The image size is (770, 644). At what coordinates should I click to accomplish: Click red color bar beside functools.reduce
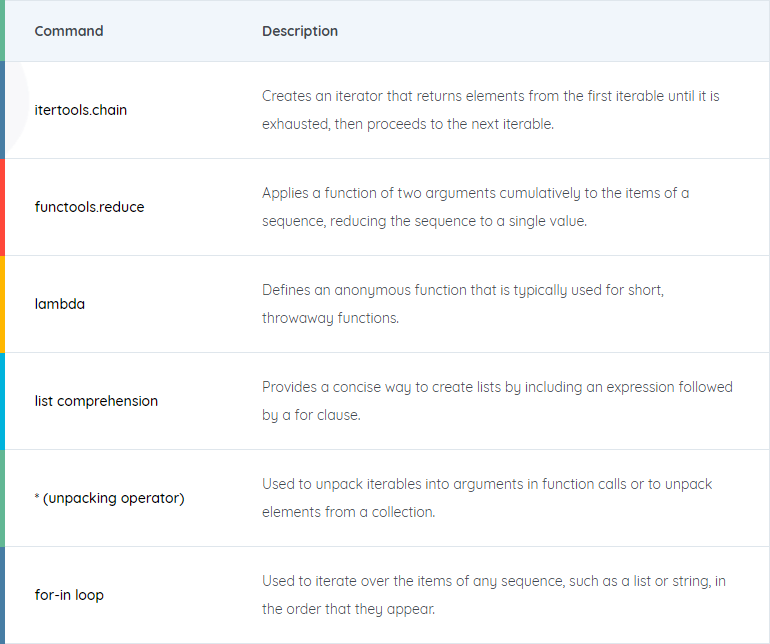pos(2,207)
